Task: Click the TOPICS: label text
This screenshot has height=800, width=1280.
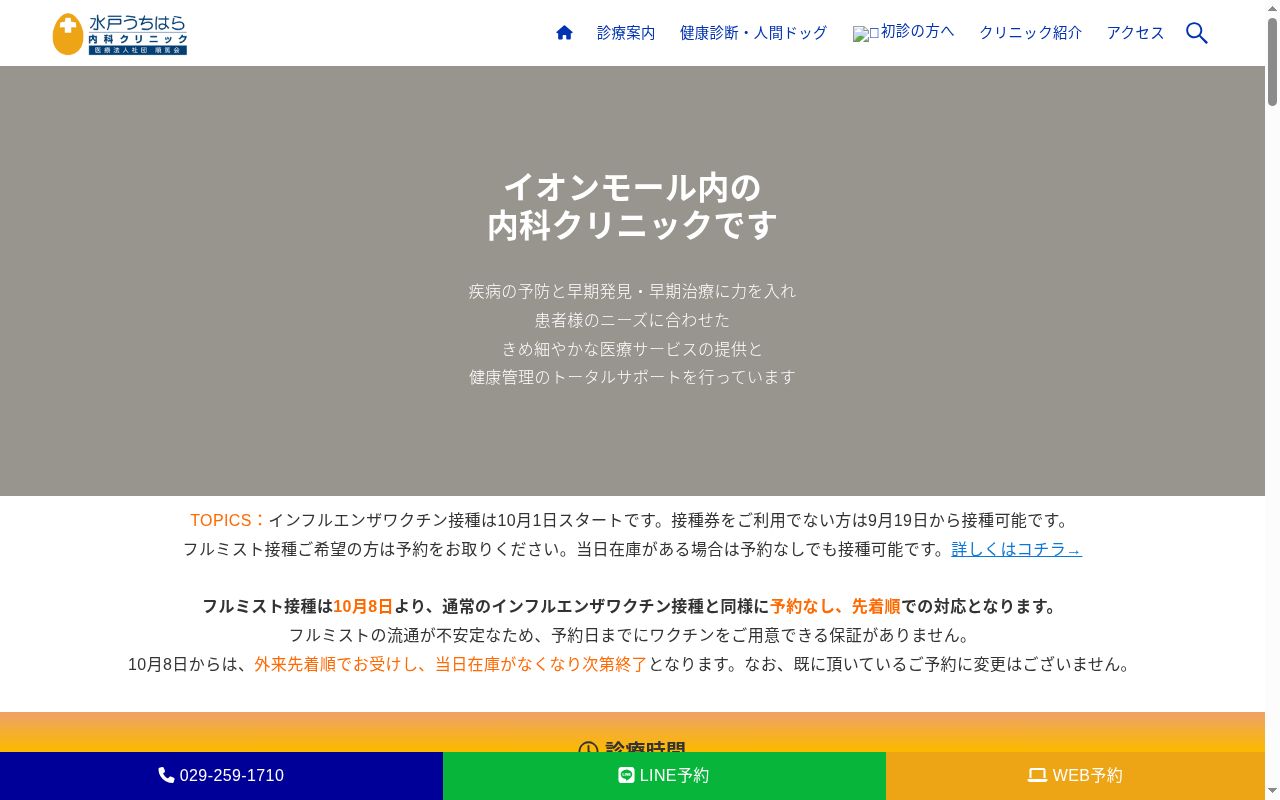Action: click(x=228, y=520)
